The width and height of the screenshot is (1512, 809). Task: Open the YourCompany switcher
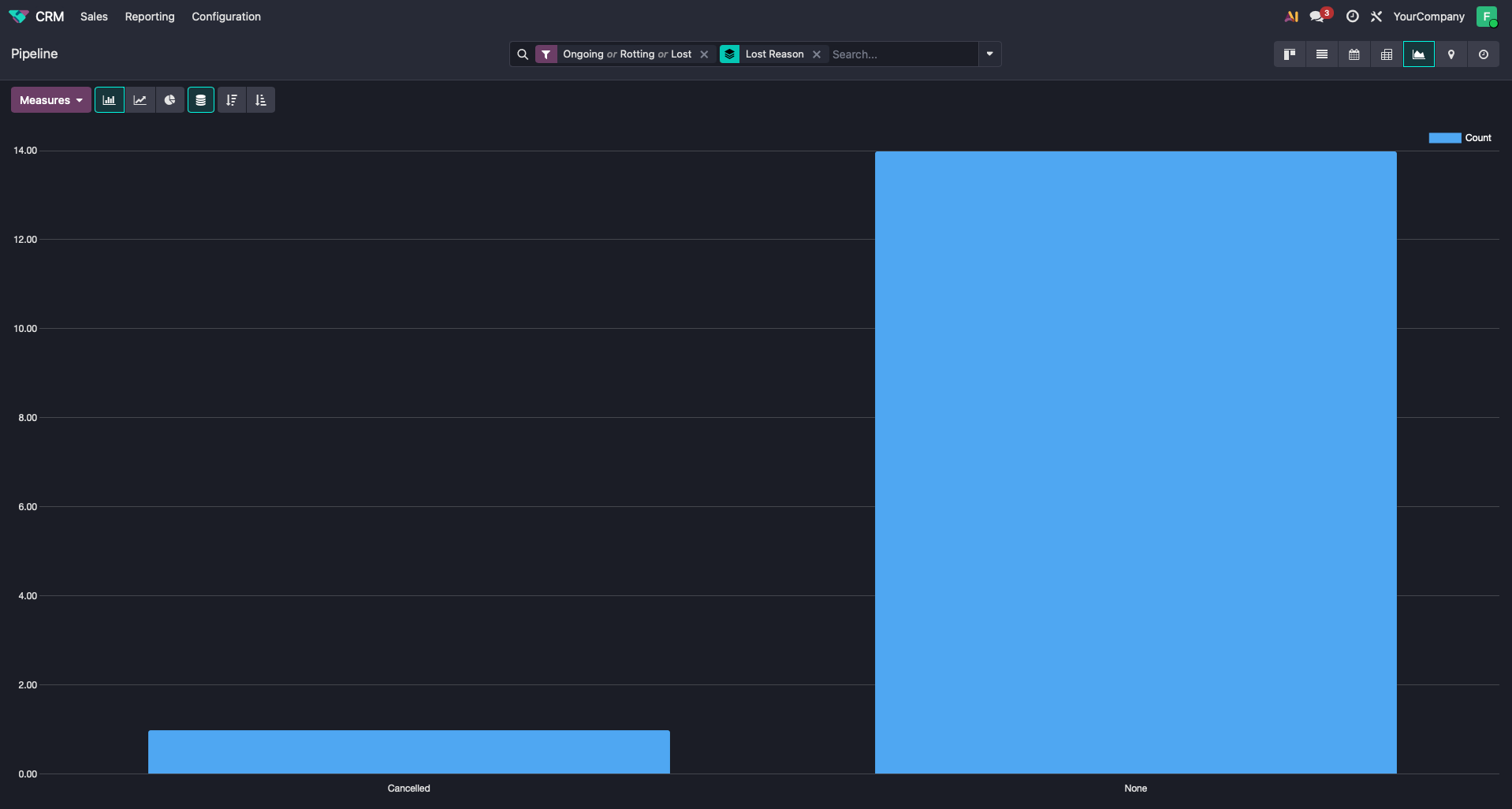point(1428,17)
